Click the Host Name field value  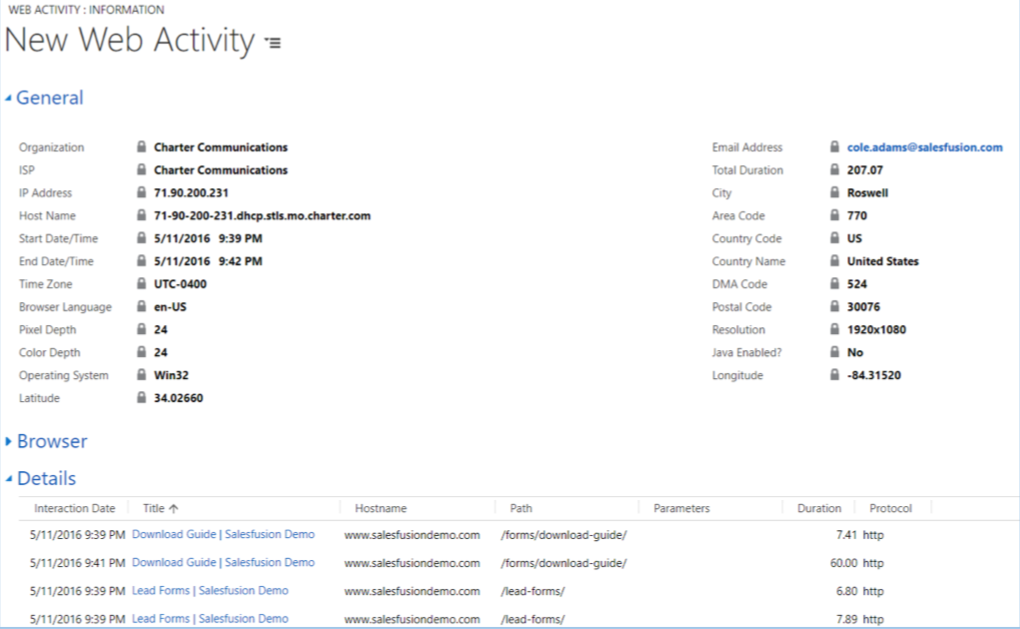click(262, 216)
